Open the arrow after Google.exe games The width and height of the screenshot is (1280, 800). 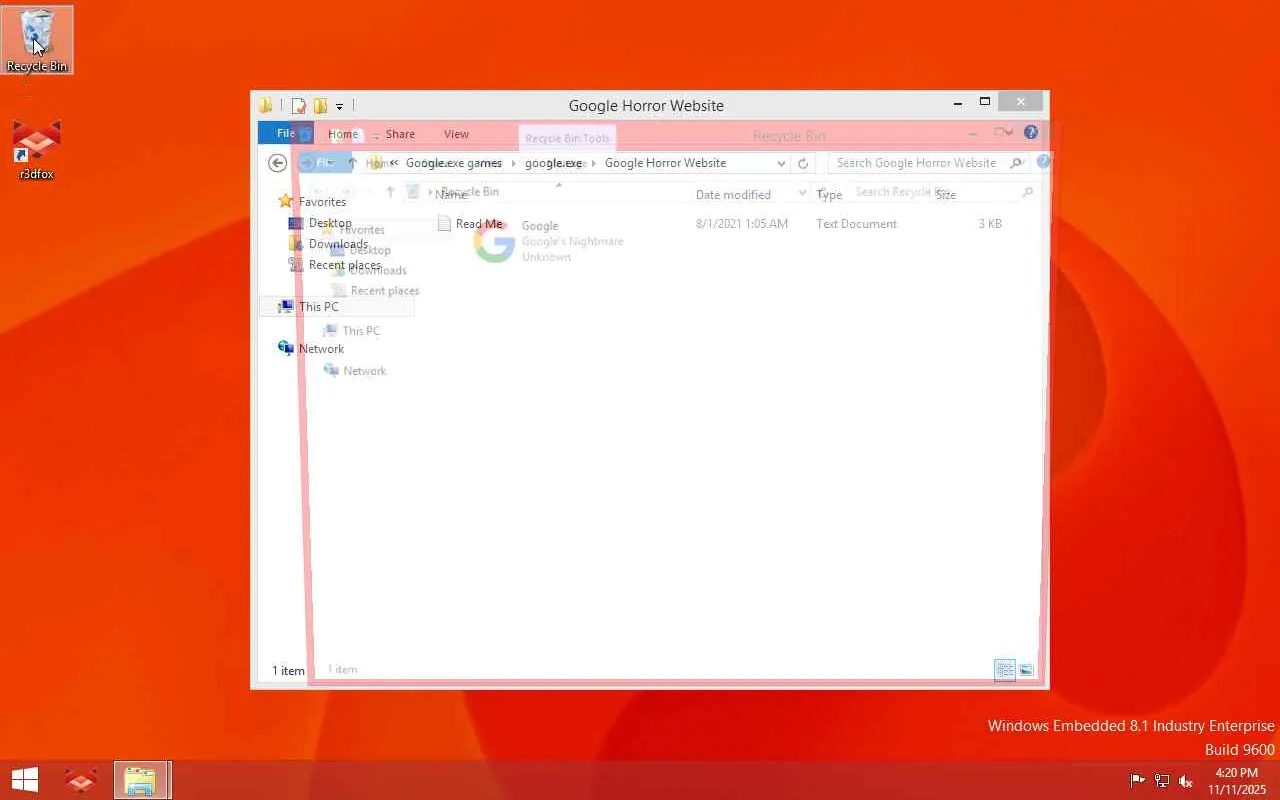tap(514, 163)
